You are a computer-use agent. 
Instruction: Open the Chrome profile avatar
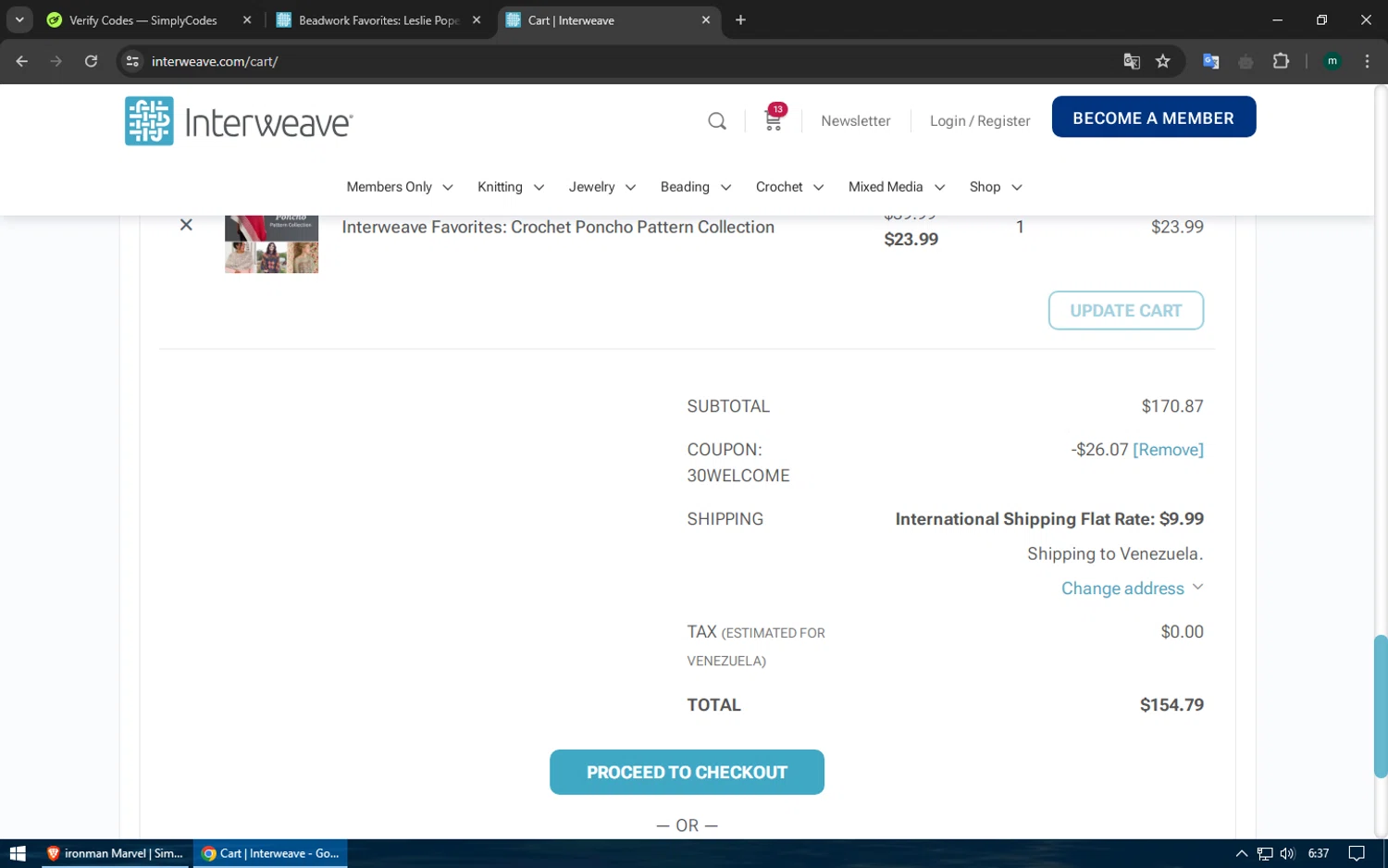(x=1332, y=61)
